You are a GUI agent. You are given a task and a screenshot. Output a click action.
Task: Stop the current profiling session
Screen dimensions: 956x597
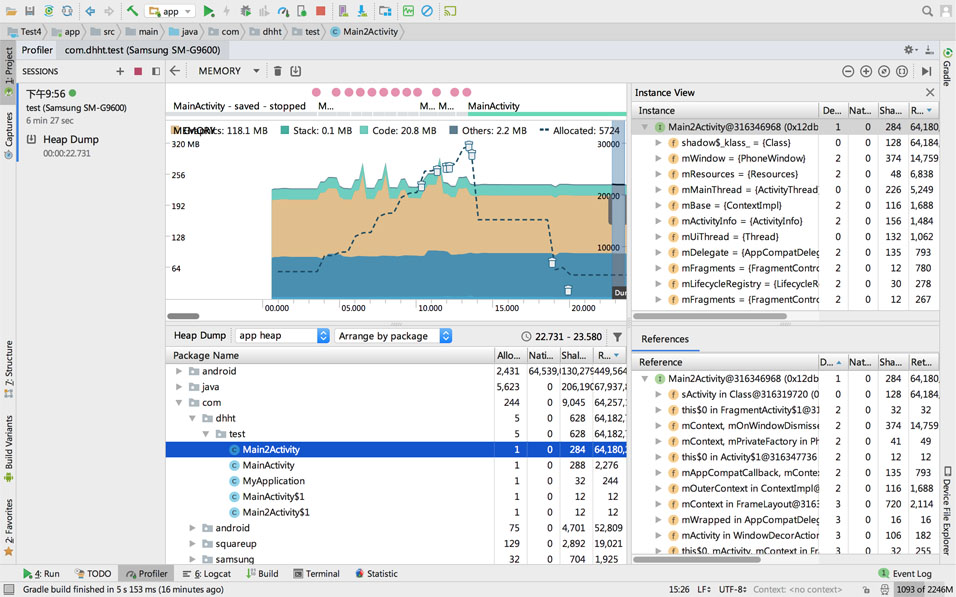[138, 71]
